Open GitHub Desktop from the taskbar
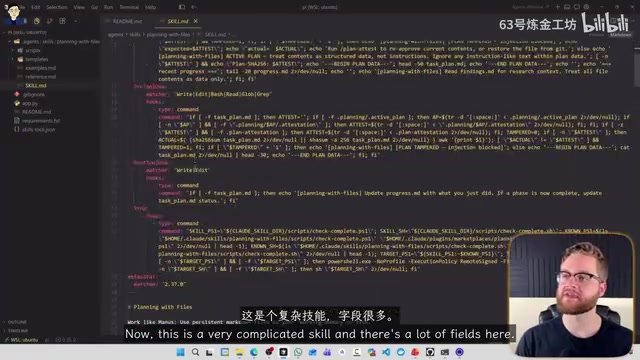 pos(430,352)
